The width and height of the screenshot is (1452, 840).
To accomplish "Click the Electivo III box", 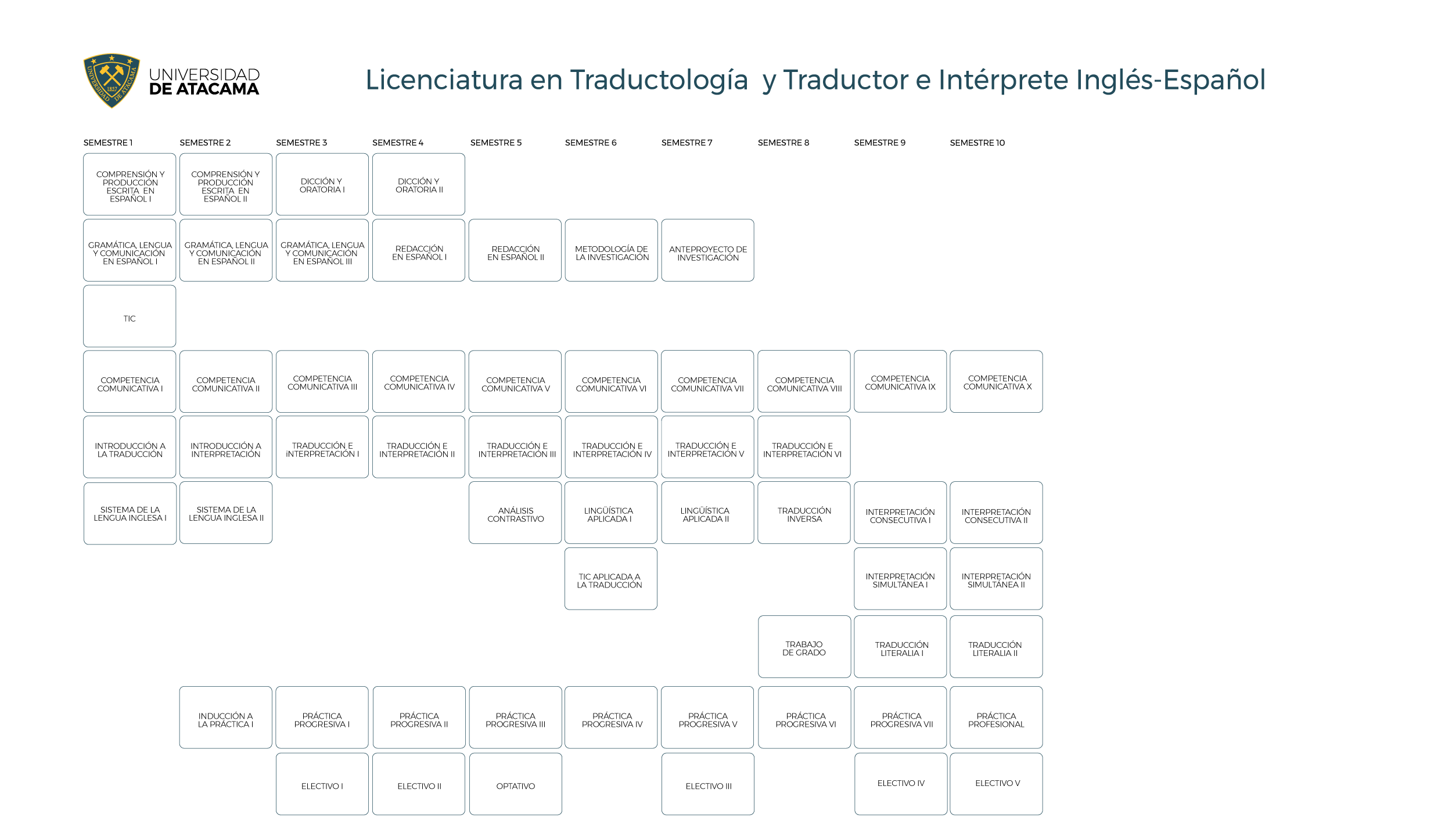I will [708, 785].
